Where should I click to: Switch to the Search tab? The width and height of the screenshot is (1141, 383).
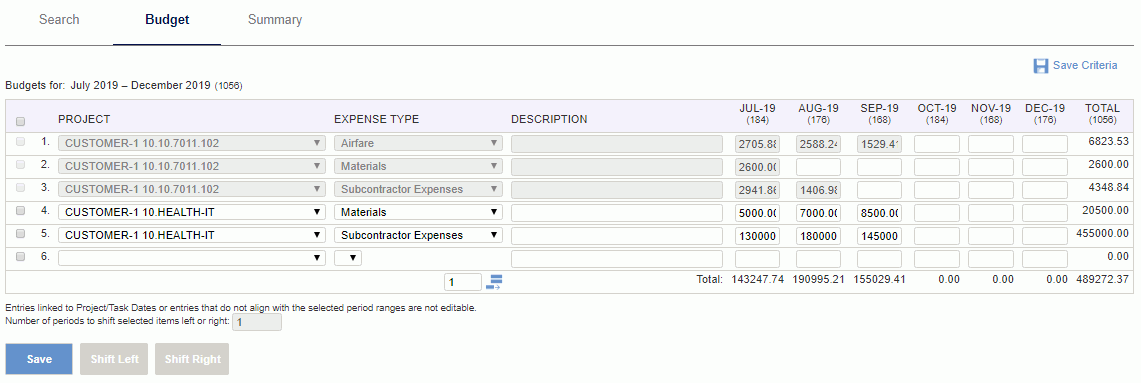pyautogui.click(x=59, y=20)
